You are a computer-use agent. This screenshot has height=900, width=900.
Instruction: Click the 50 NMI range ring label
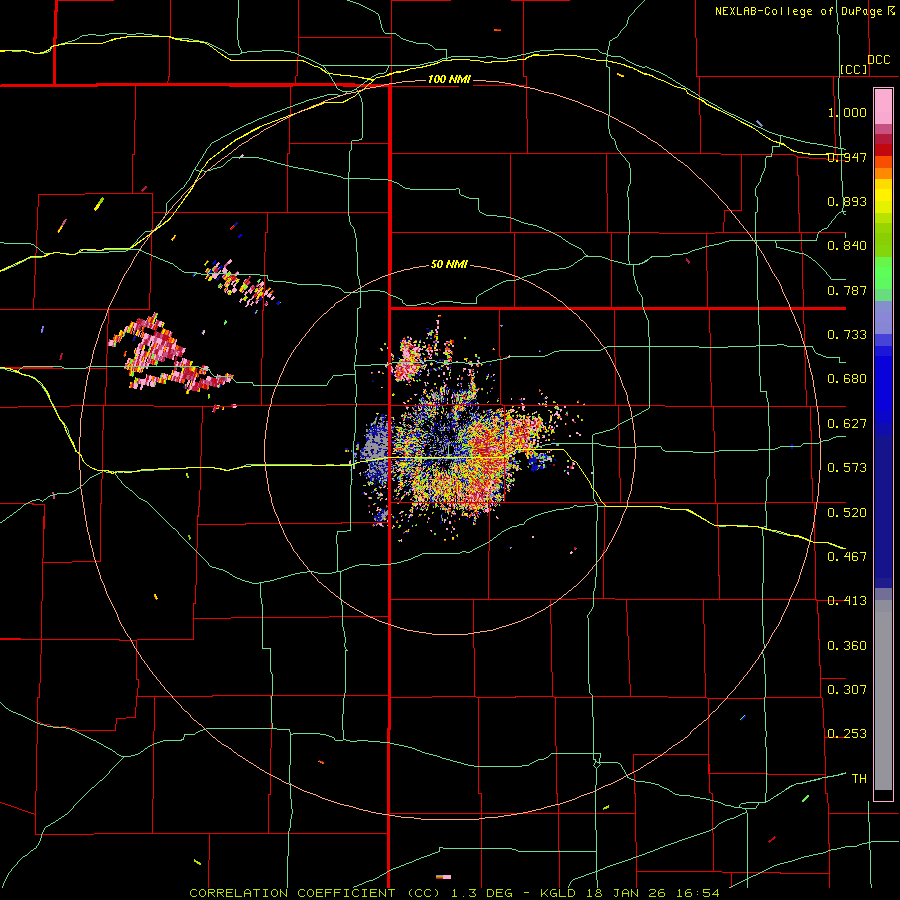pyautogui.click(x=449, y=265)
